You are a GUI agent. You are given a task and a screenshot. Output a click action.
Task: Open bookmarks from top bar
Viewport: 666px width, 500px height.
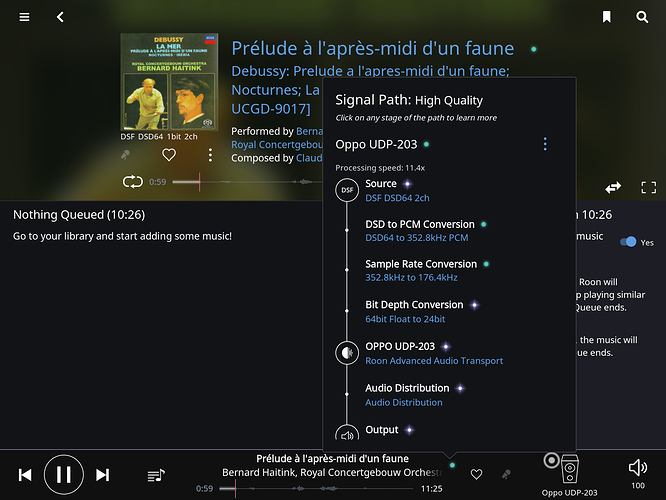tap(607, 17)
